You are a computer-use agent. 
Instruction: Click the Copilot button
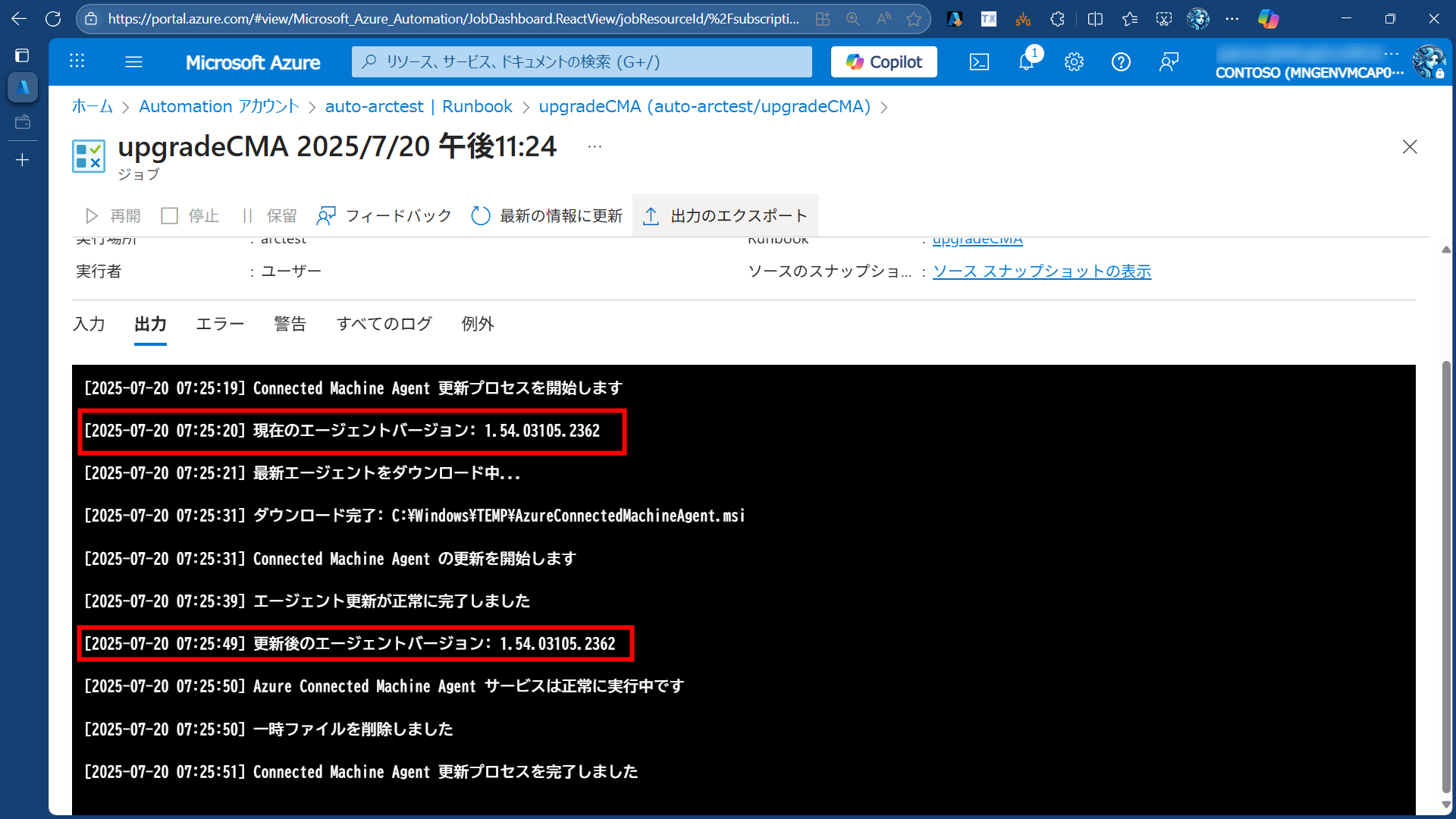pos(883,62)
